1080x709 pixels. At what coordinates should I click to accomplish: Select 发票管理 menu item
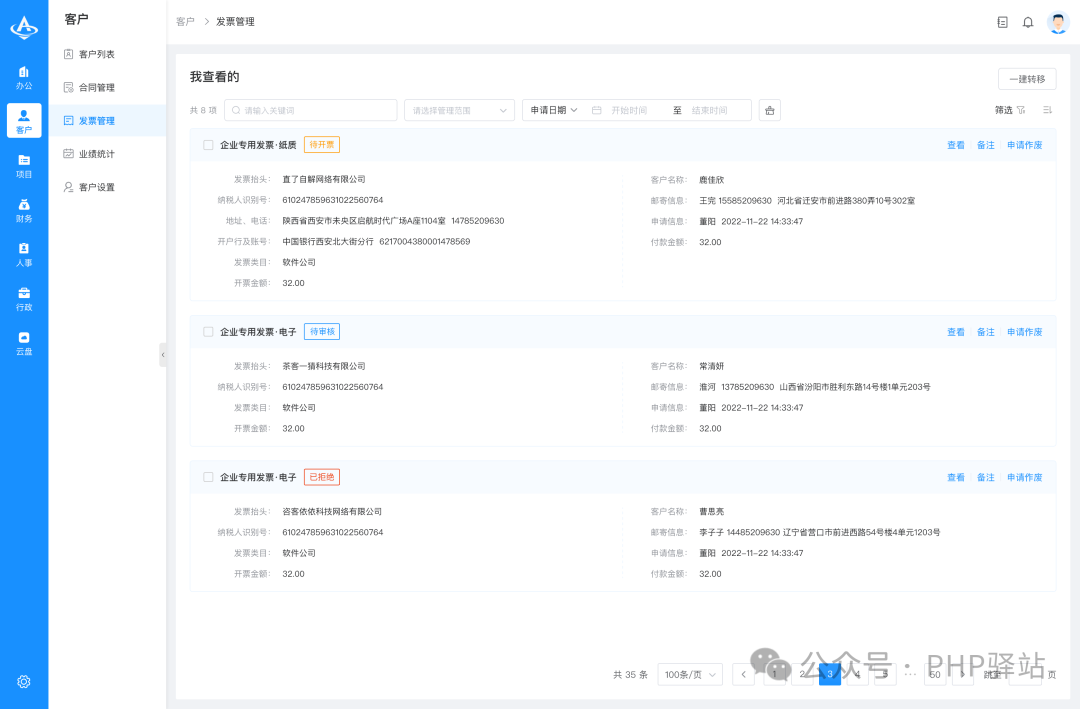(107, 121)
